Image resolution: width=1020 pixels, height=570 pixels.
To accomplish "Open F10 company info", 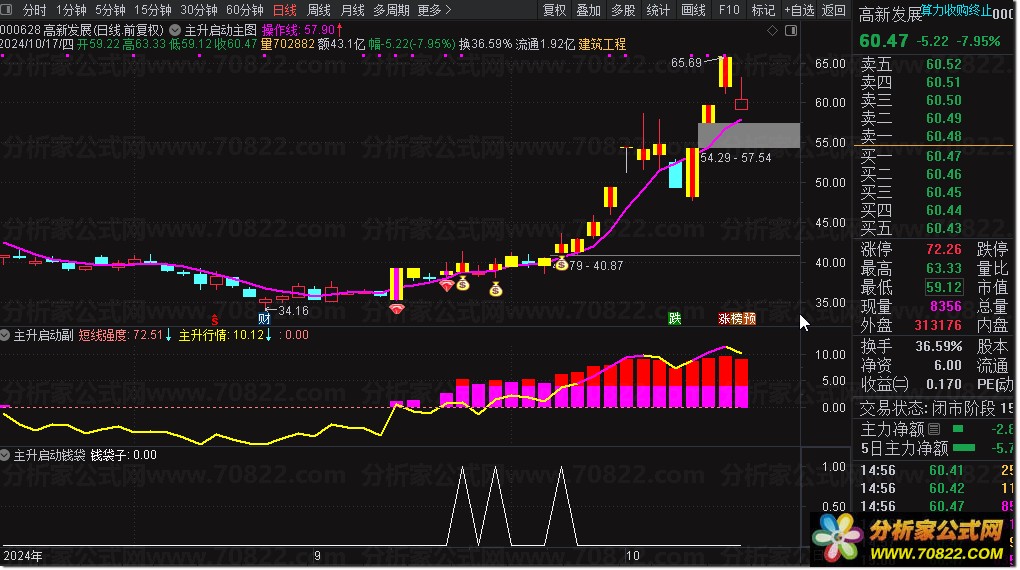I will 729,10.
